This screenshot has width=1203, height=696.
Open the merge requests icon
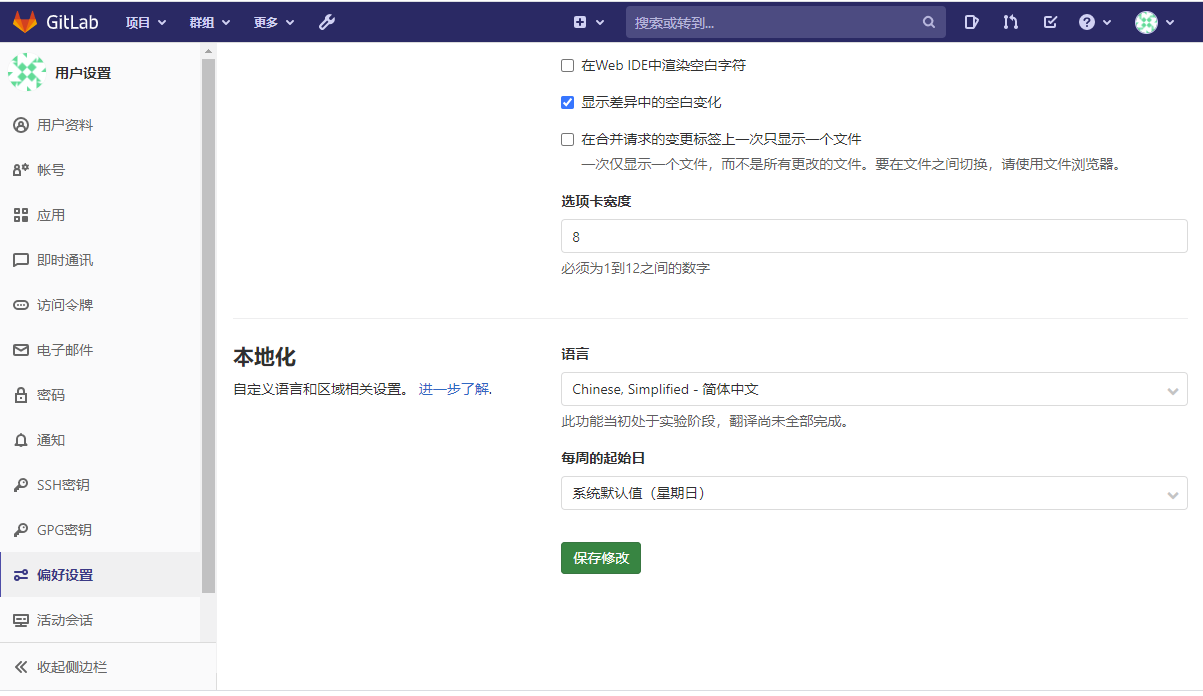click(x=1011, y=22)
